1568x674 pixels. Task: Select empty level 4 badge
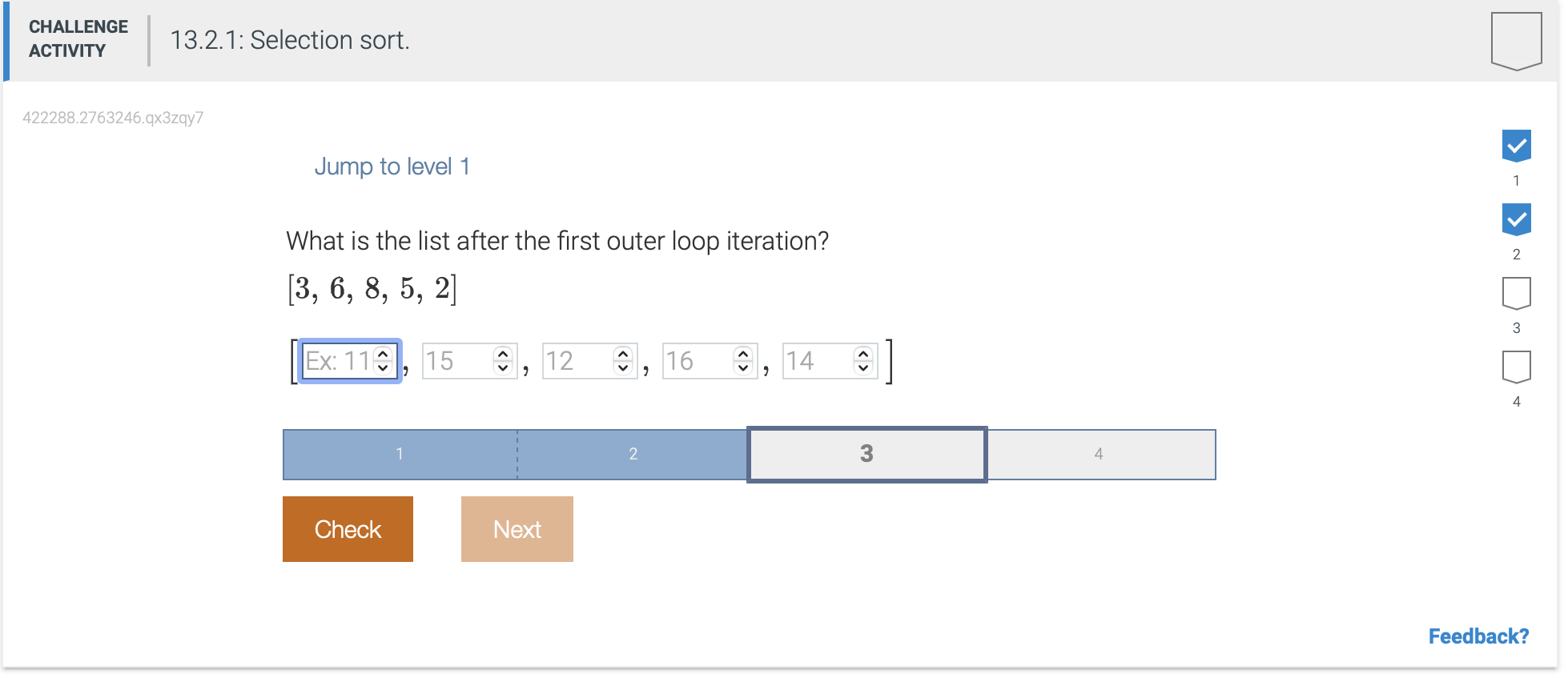point(1516,367)
